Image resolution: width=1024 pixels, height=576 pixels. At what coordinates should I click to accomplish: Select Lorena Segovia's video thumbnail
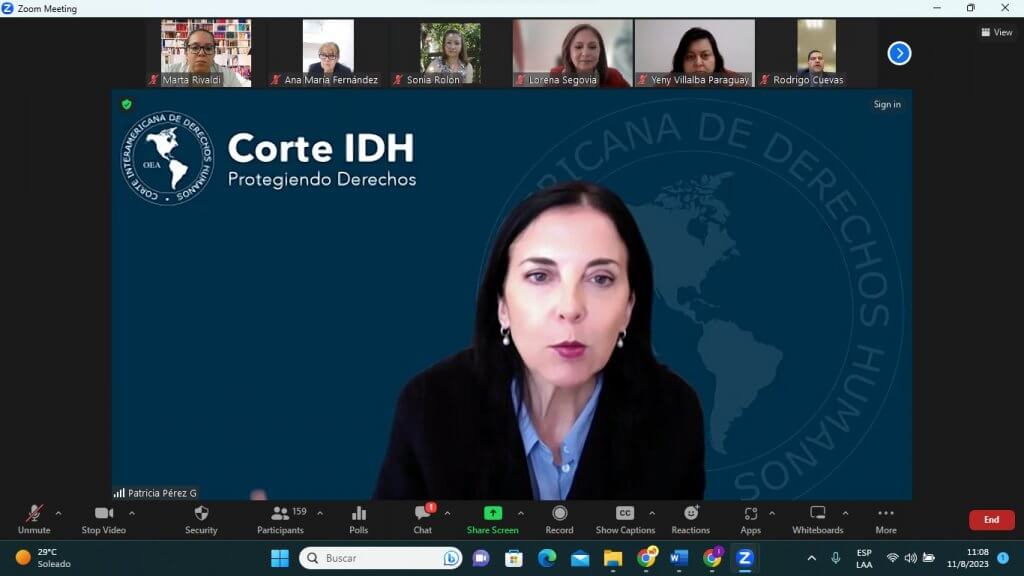pos(573,53)
